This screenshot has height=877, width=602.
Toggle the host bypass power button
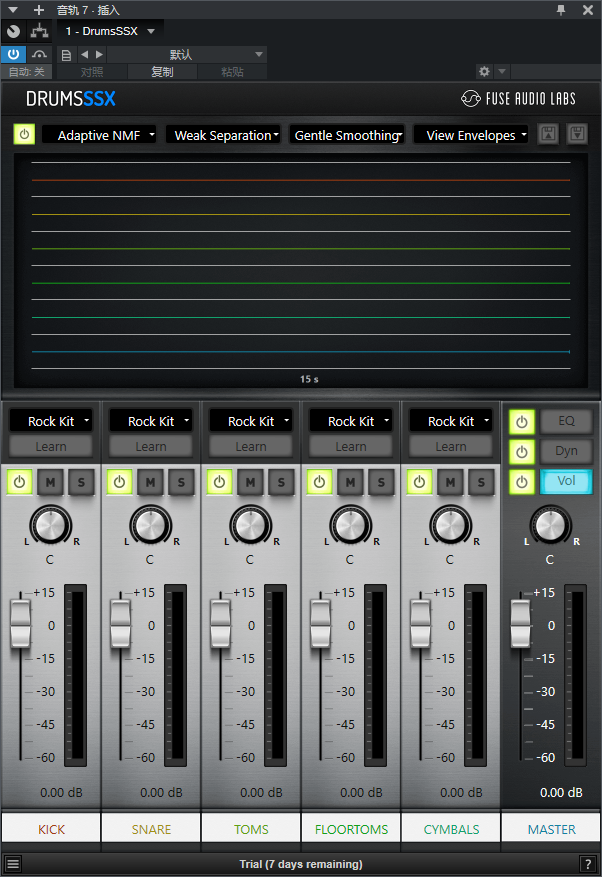(13, 54)
